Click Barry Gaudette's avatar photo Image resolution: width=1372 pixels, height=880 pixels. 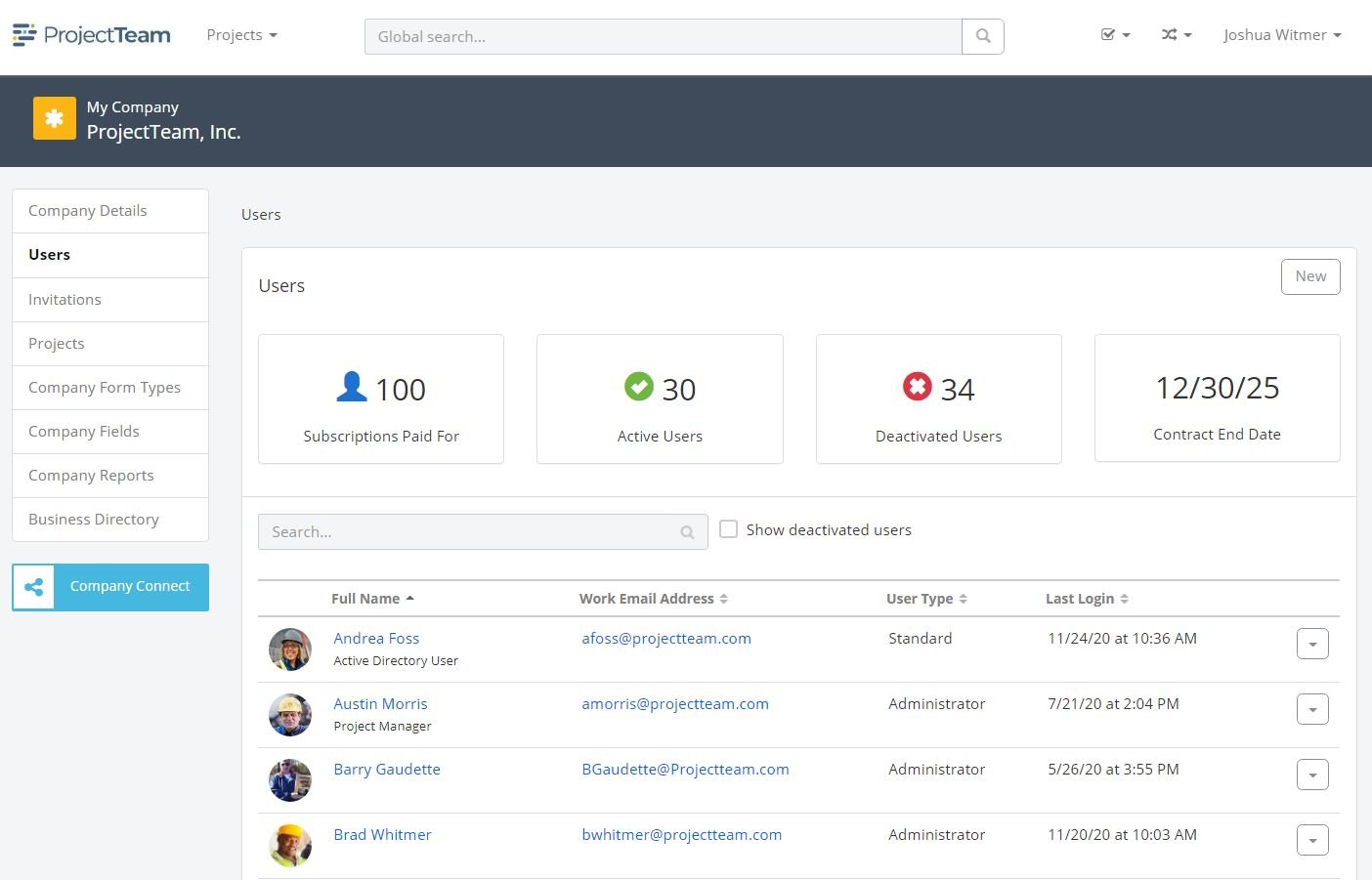[x=290, y=780]
